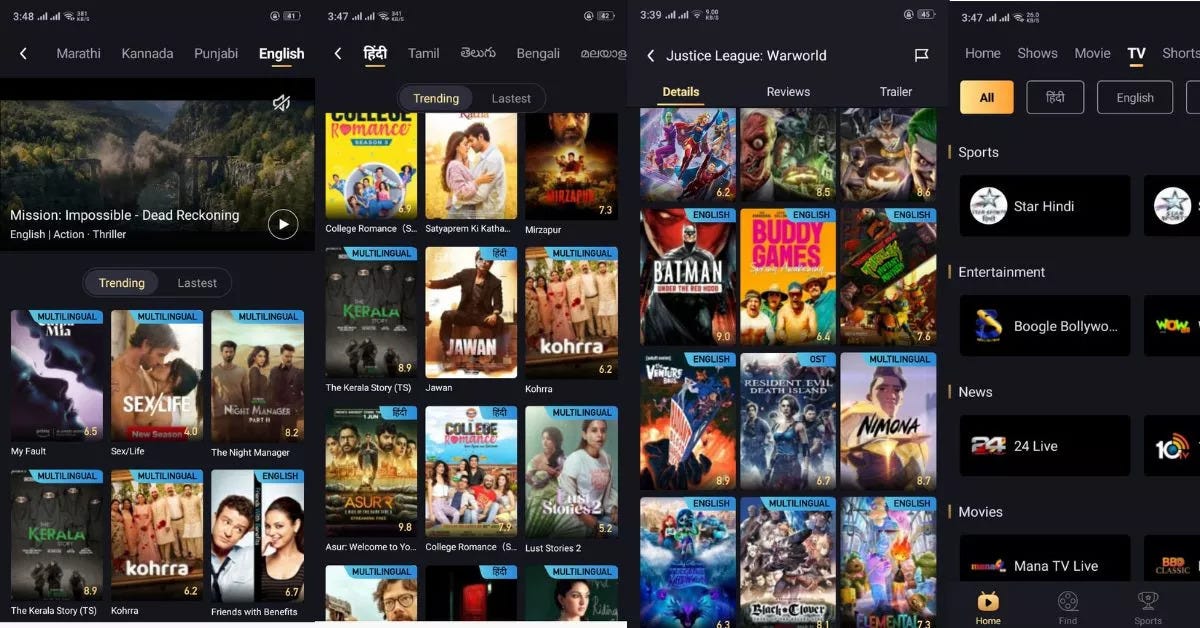This screenshot has width=1200, height=628.
Task: Open the Mana TV Live channel
Action: tap(1045, 558)
